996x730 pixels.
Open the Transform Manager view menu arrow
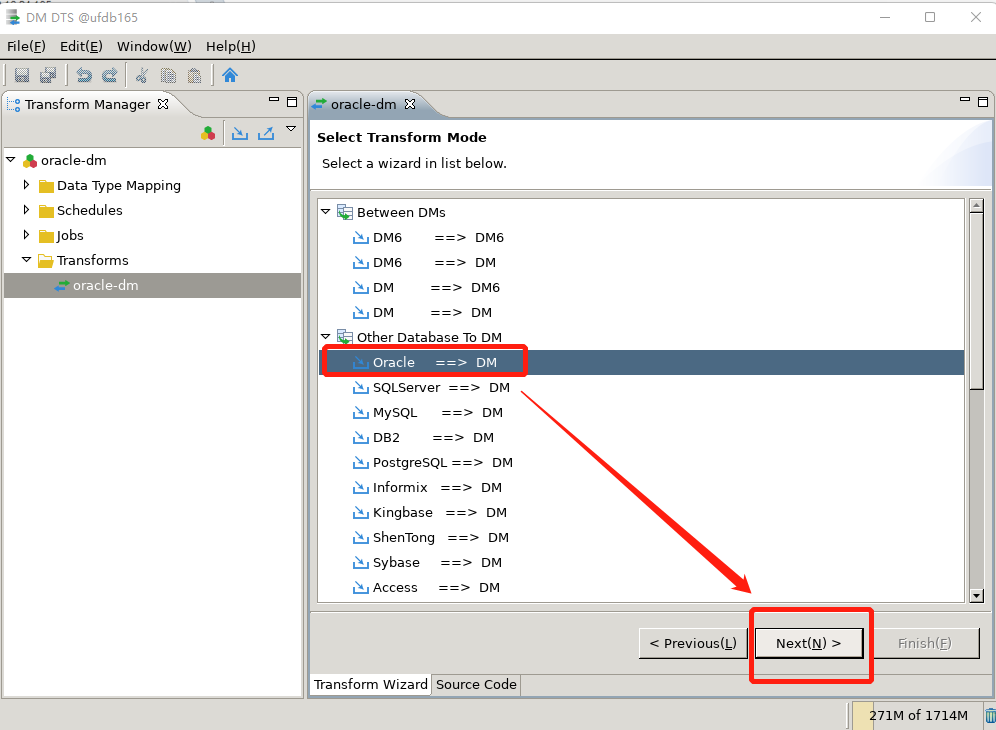(x=291, y=129)
